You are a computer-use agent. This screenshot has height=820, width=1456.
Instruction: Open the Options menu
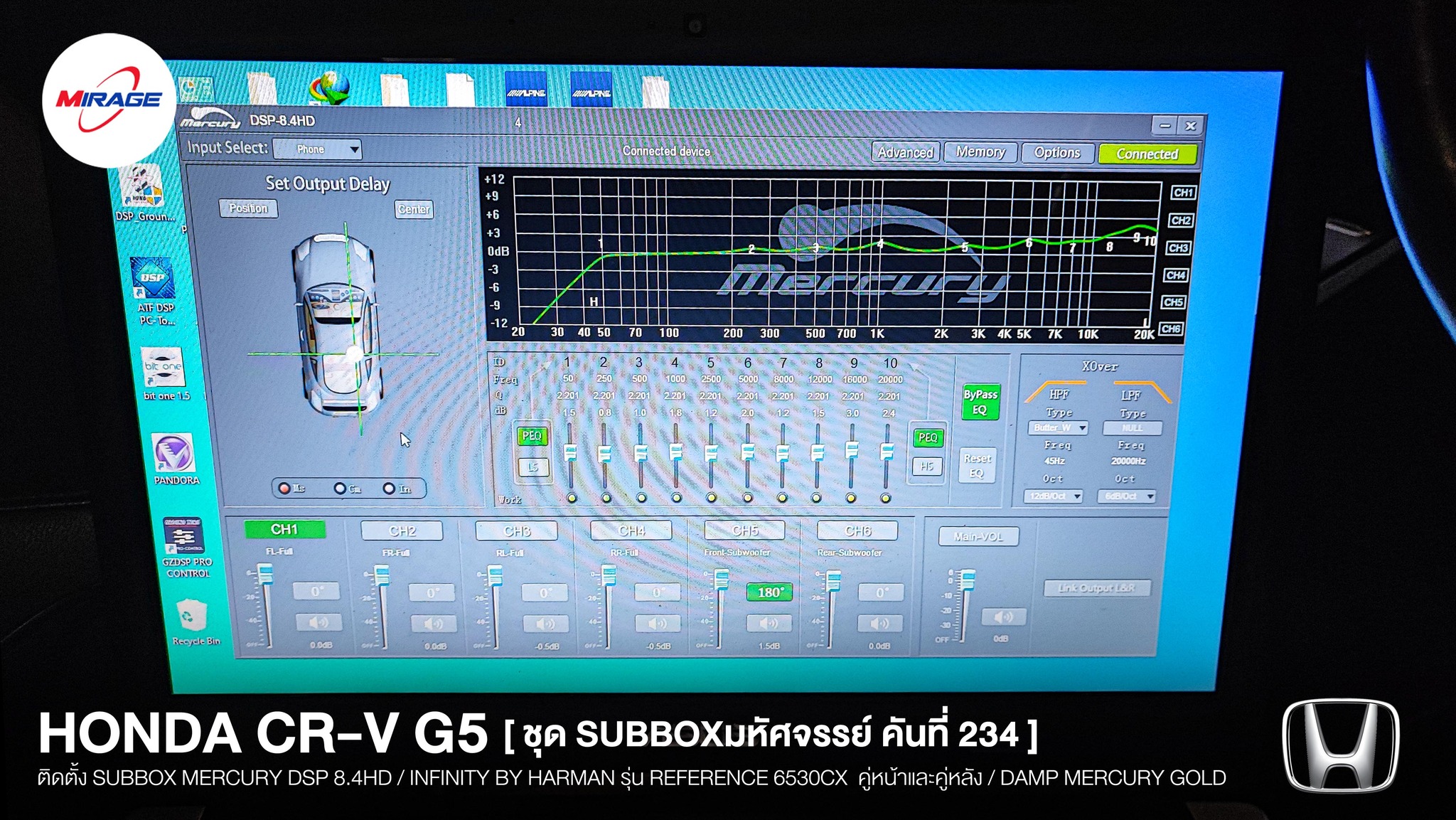pyautogui.click(x=1057, y=153)
